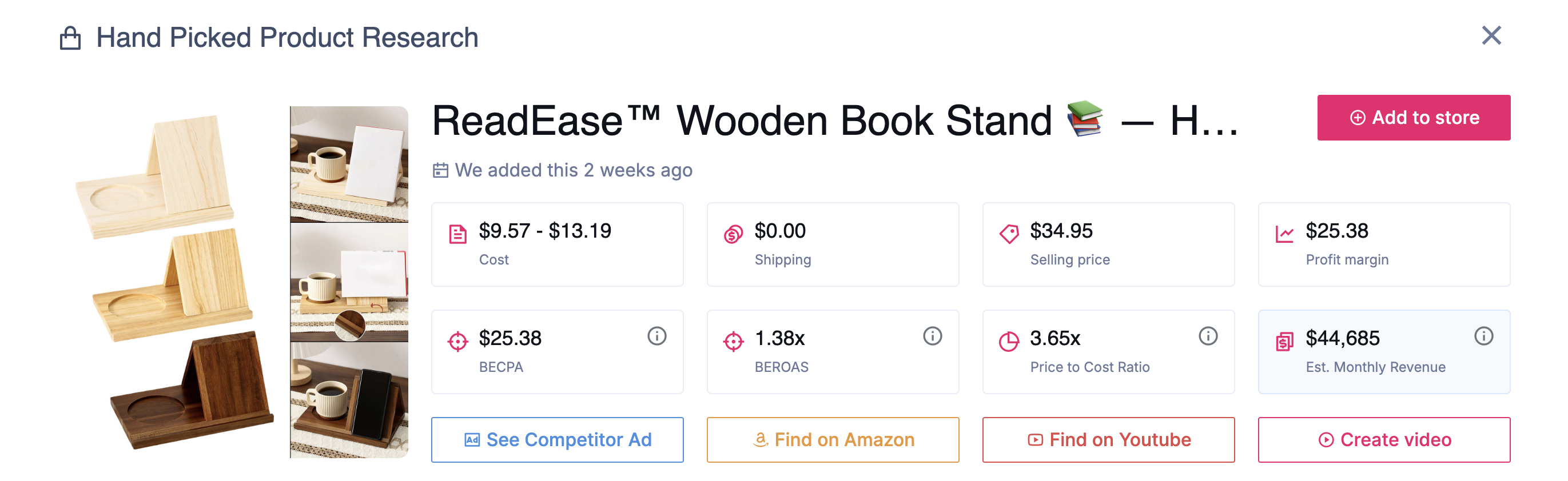Image resolution: width=1568 pixels, height=481 pixels.
Task: Click the shopping bag icon near the title
Action: [69, 37]
